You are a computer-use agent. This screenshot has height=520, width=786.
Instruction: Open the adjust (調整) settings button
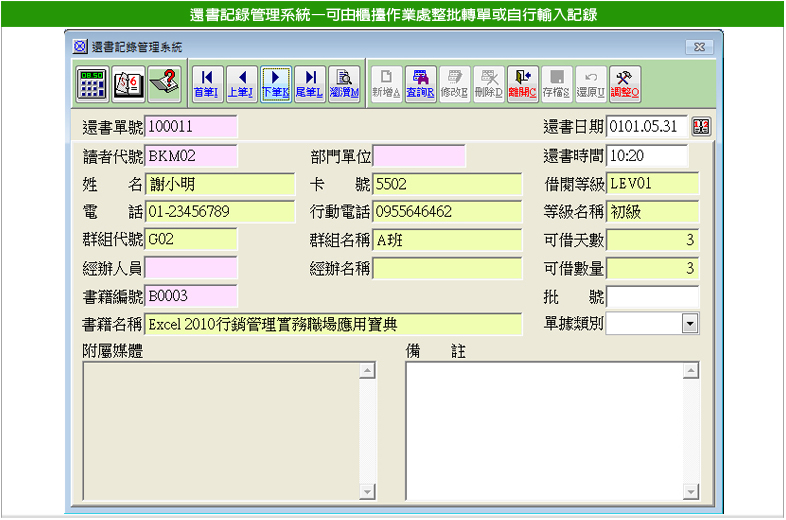(x=624, y=83)
